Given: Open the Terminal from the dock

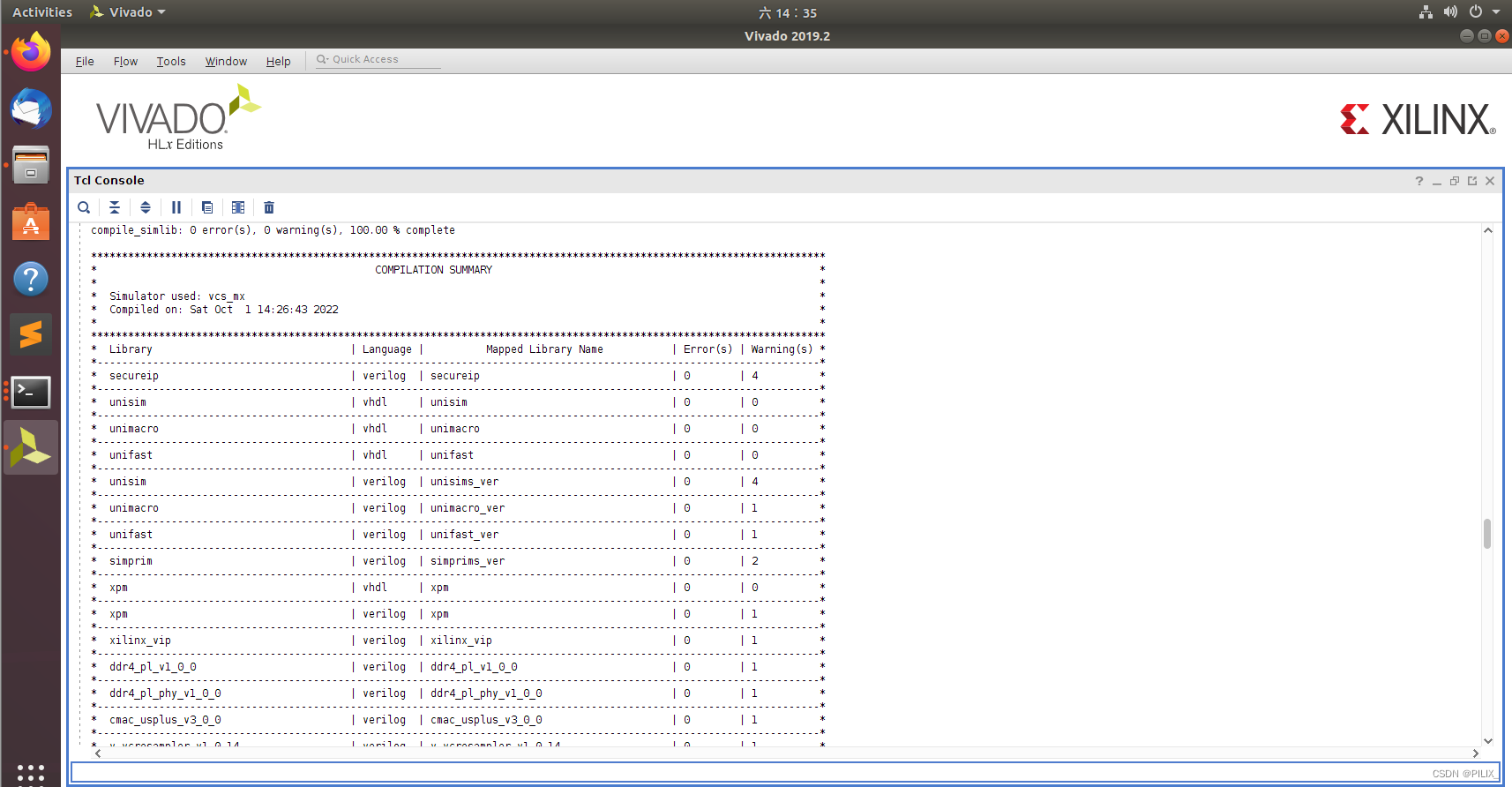Looking at the screenshot, I should click(31, 392).
